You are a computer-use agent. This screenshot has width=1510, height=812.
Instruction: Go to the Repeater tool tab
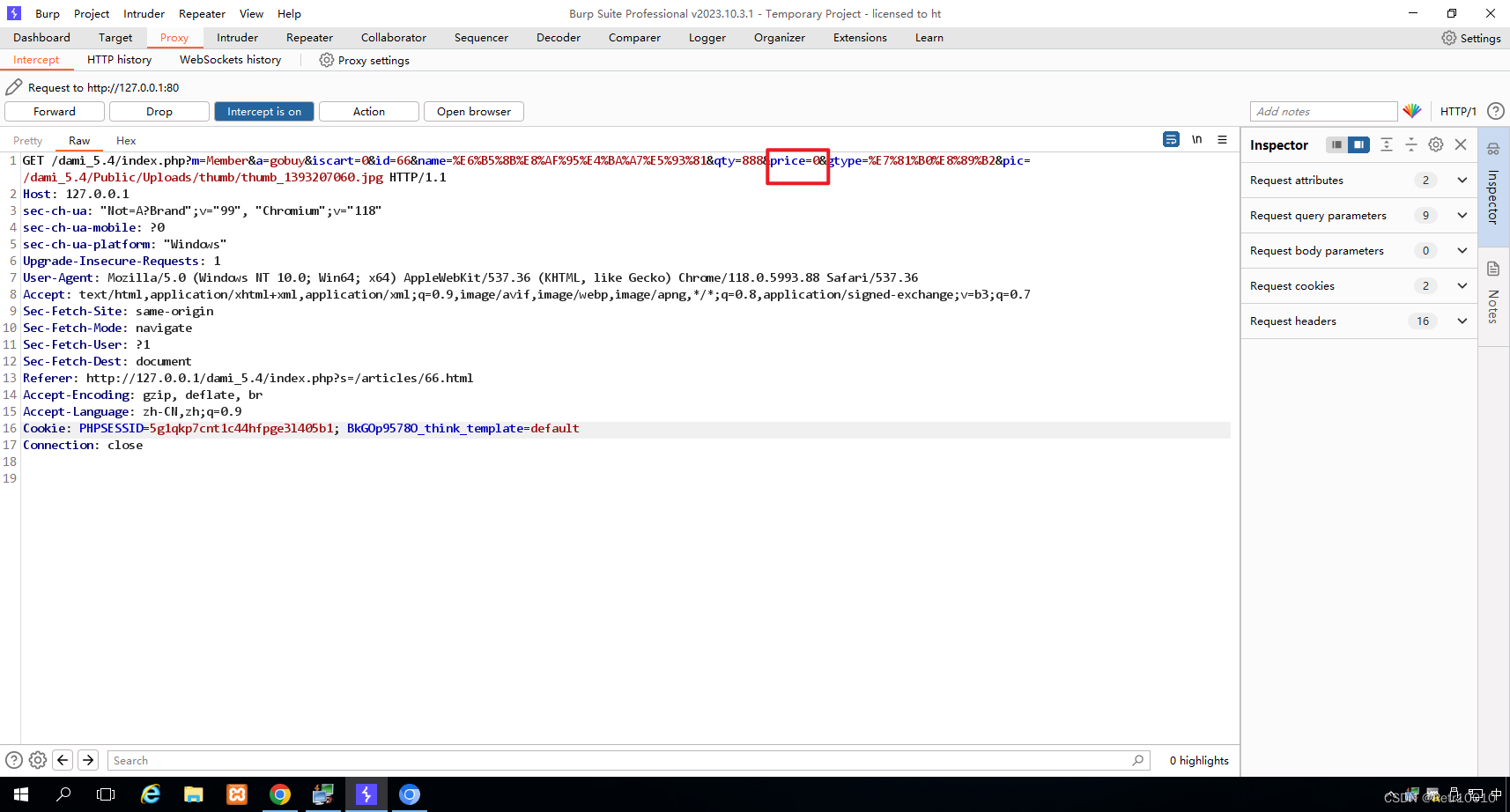click(309, 38)
